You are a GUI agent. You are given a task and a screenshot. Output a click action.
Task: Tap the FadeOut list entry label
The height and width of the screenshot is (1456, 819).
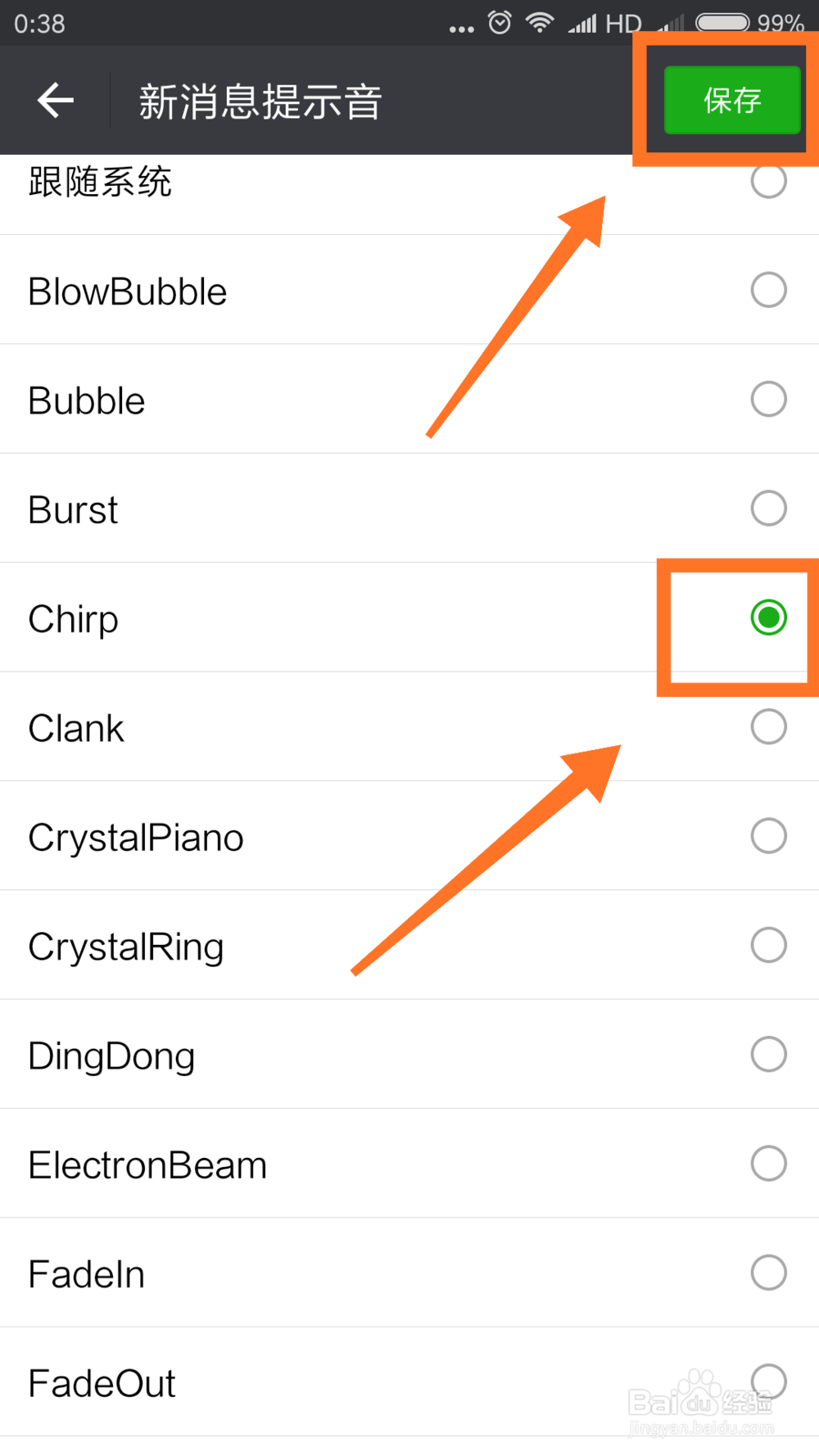tap(102, 1383)
